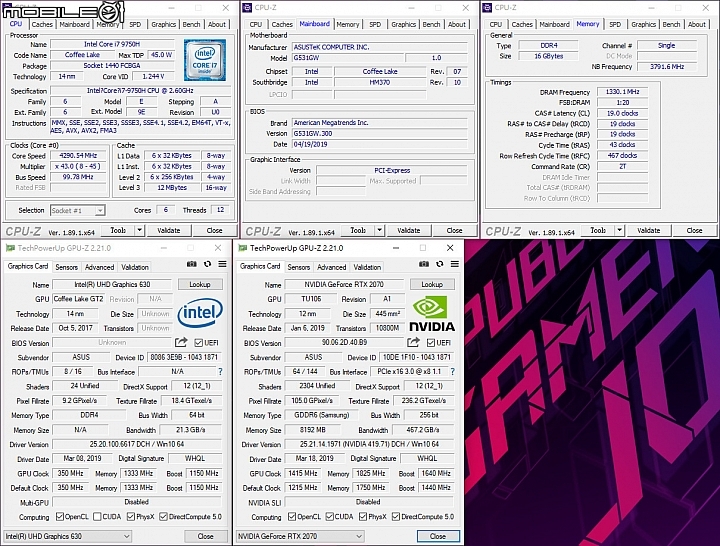Toggle CUDA checkbox in NVIDIA GPU-Z
The image size is (720, 546).
point(329,517)
